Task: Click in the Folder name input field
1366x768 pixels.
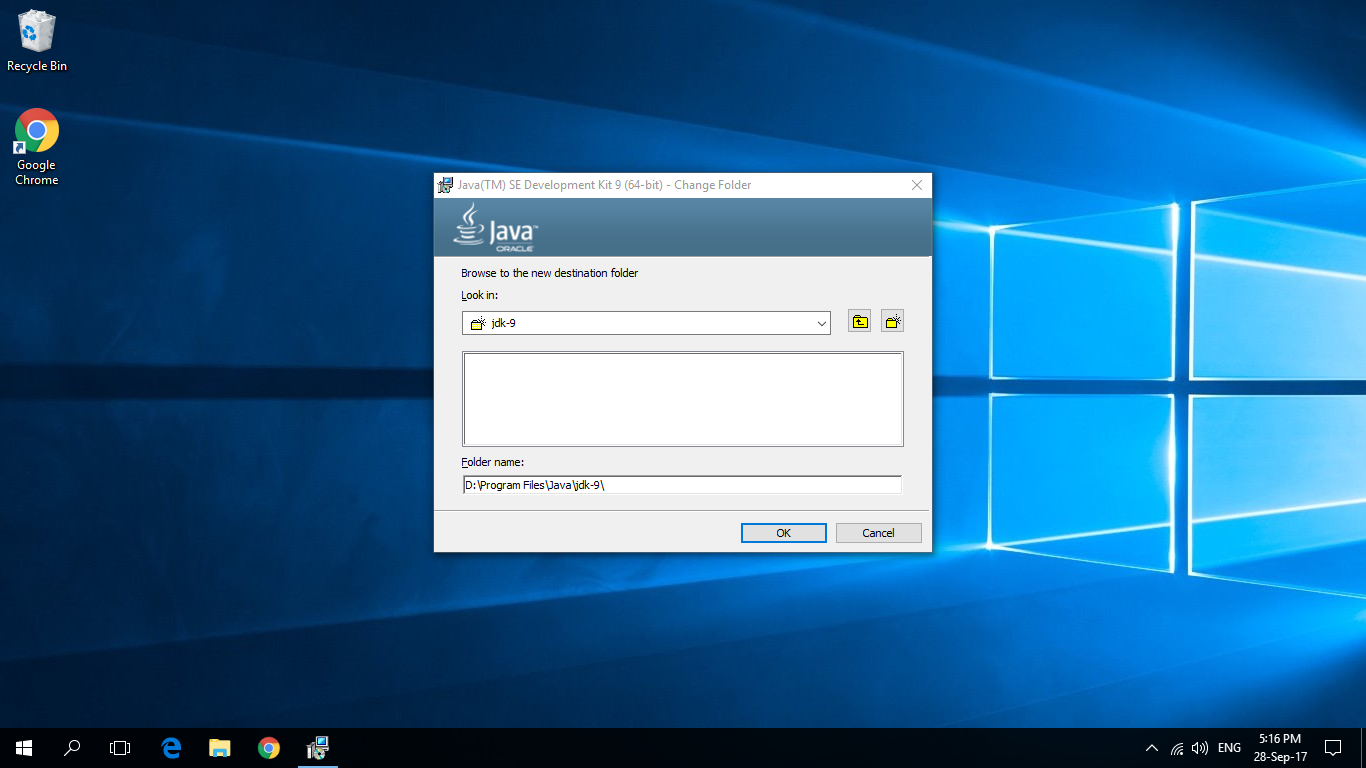Action: (x=682, y=485)
